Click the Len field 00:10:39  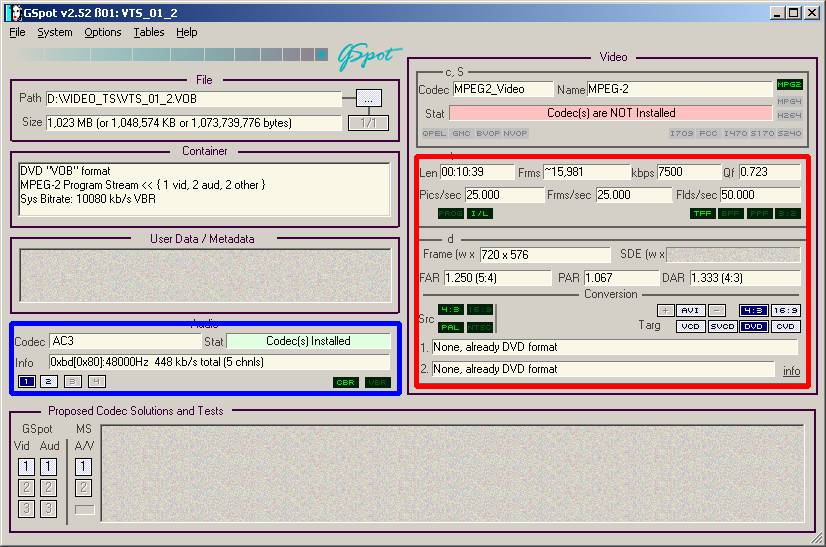(477, 172)
